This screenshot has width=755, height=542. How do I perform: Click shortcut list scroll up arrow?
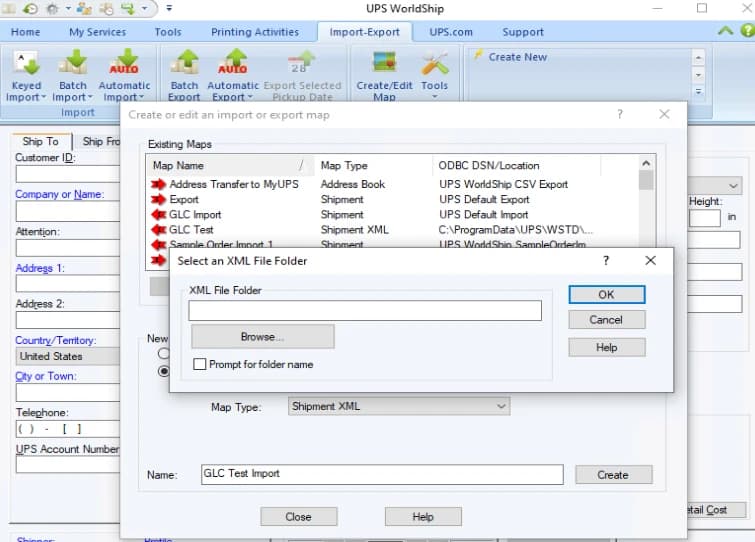click(x=699, y=58)
